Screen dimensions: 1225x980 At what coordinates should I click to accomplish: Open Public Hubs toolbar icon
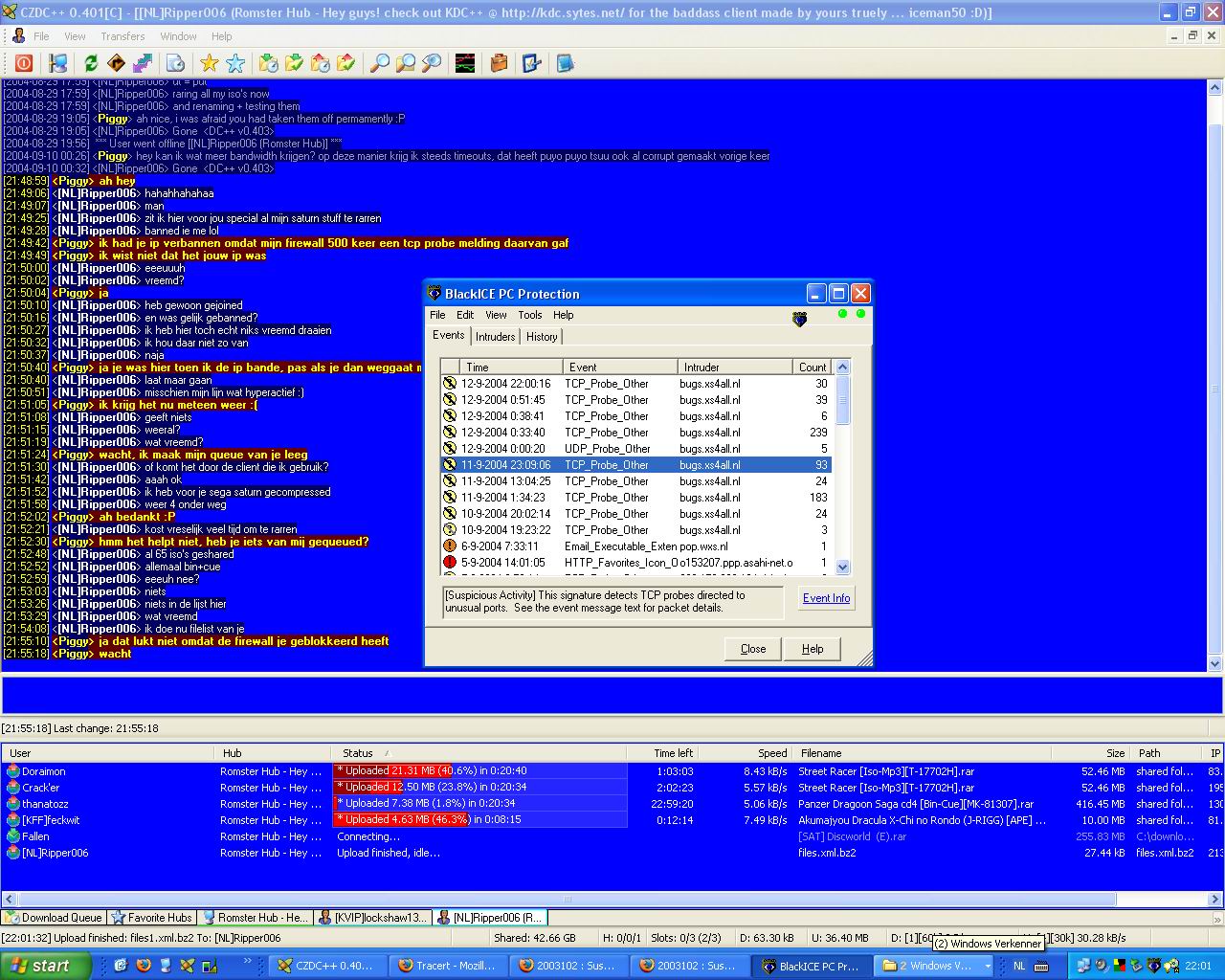point(58,63)
